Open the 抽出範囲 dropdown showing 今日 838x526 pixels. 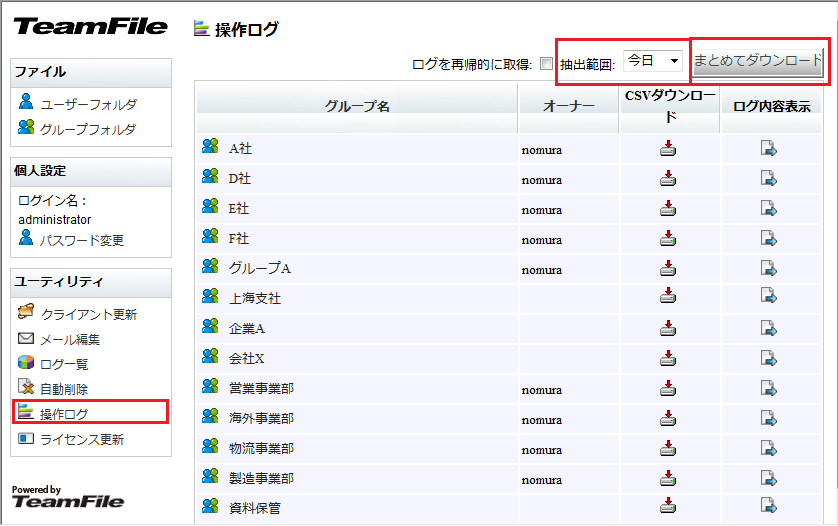(652, 61)
